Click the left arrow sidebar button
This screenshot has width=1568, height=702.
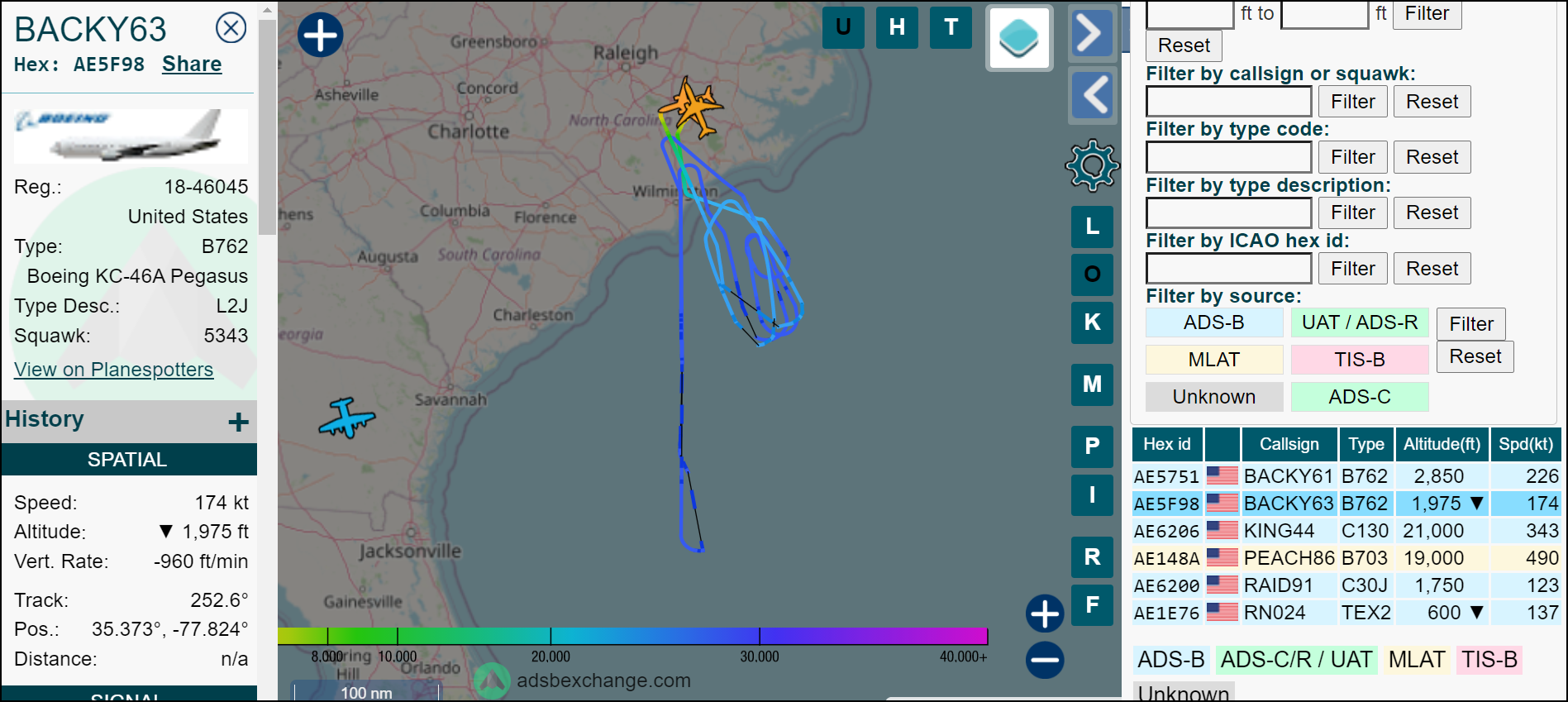pyautogui.click(x=1092, y=95)
